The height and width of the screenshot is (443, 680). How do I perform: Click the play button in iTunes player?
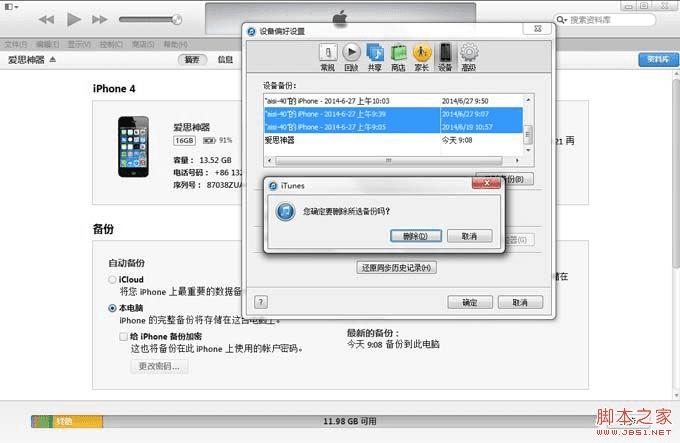pyautogui.click(x=74, y=19)
